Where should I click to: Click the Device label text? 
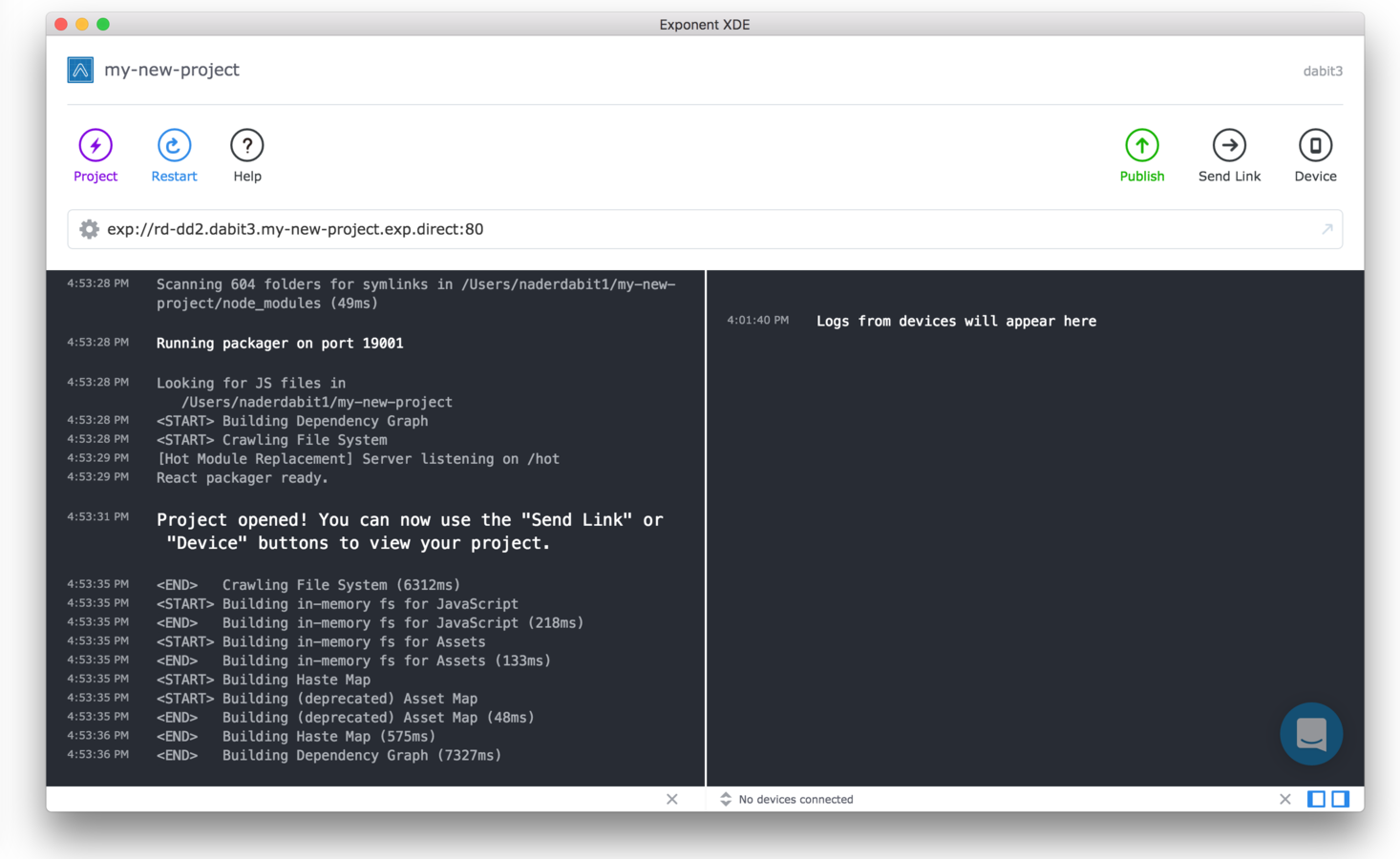(1315, 177)
